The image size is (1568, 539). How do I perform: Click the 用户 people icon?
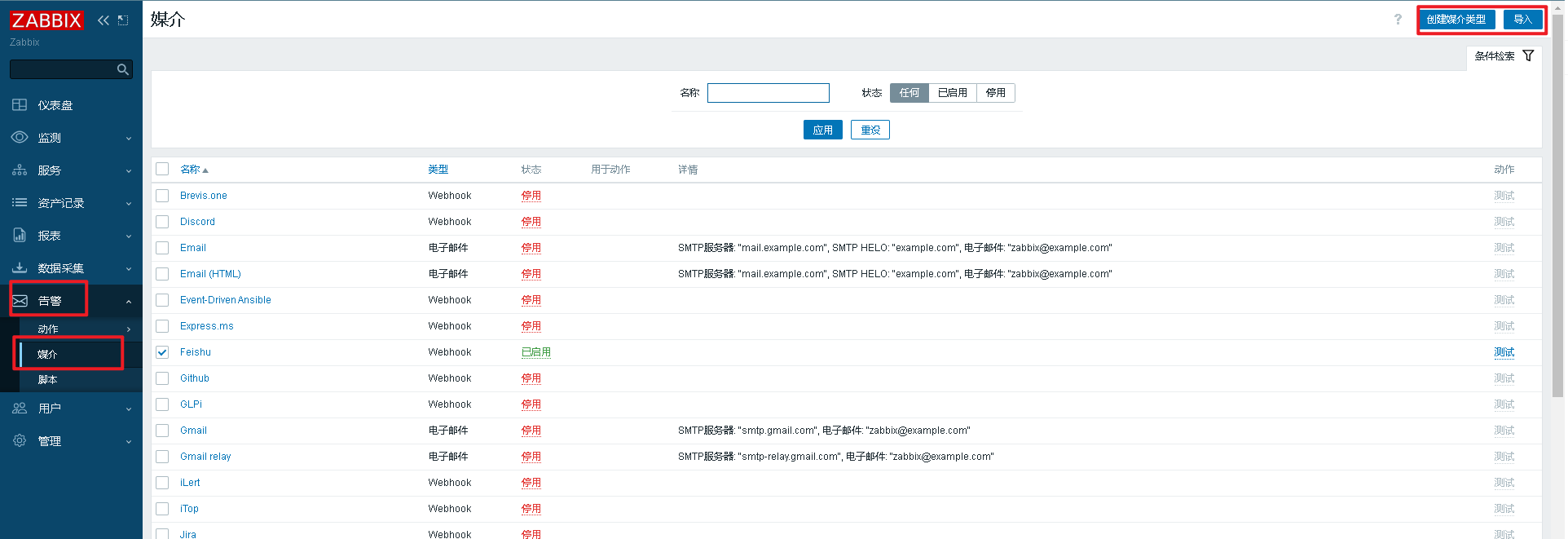pos(20,409)
